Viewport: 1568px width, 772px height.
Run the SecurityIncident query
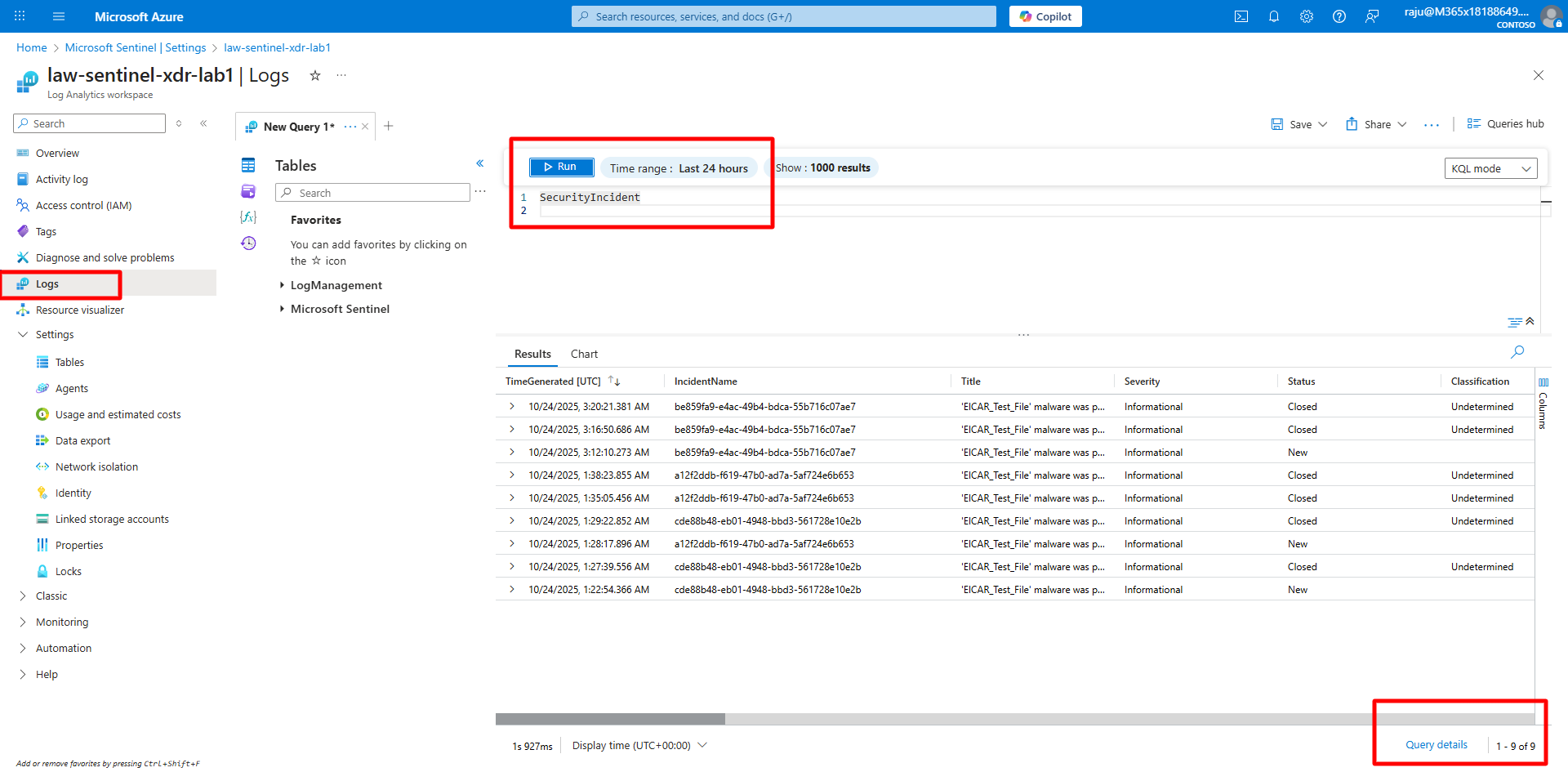pyautogui.click(x=561, y=167)
